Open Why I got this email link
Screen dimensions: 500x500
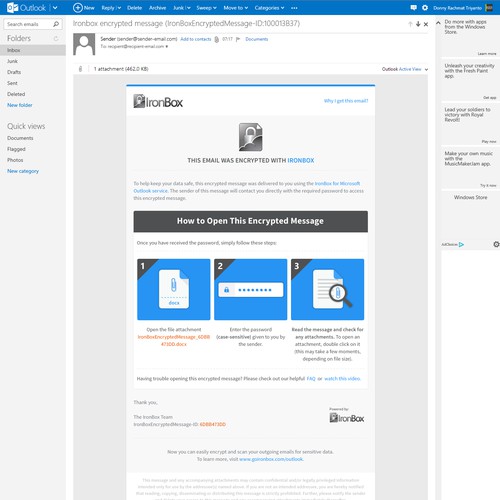pyautogui.click(x=346, y=101)
